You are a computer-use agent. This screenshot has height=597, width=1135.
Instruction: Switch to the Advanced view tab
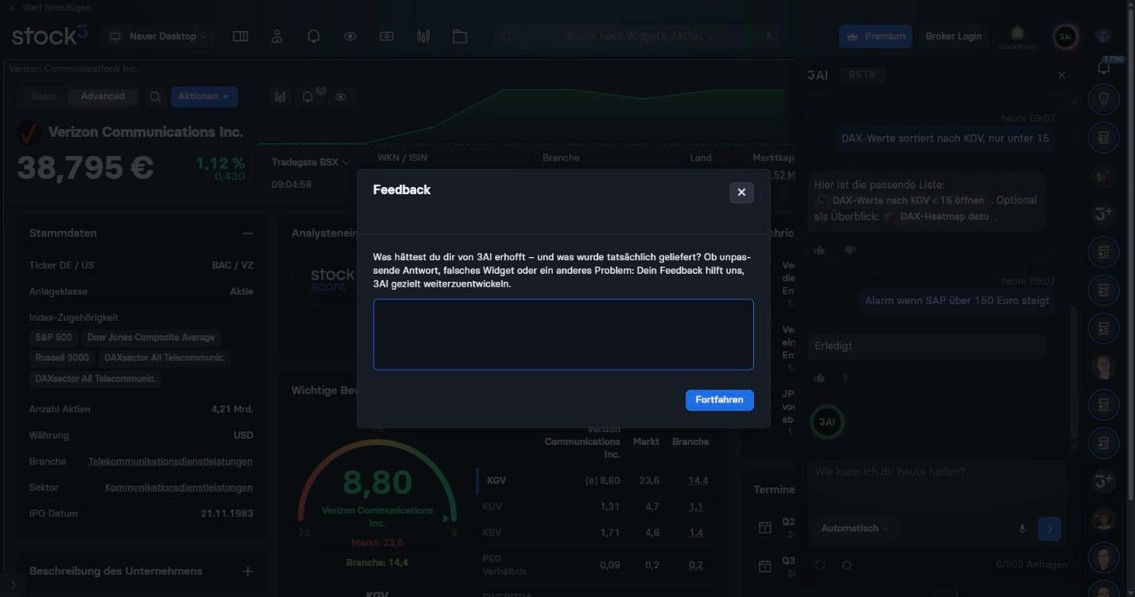103,96
